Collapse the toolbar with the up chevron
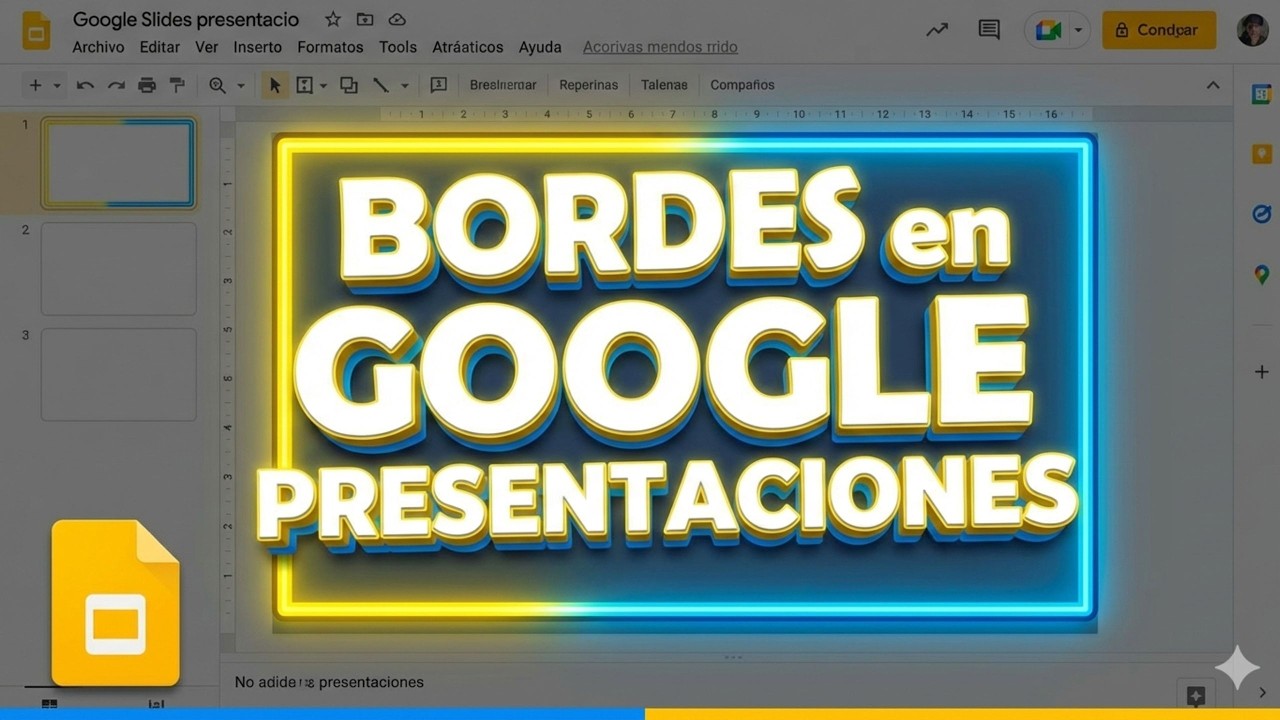The height and width of the screenshot is (720, 1280). click(x=1213, y=85)
